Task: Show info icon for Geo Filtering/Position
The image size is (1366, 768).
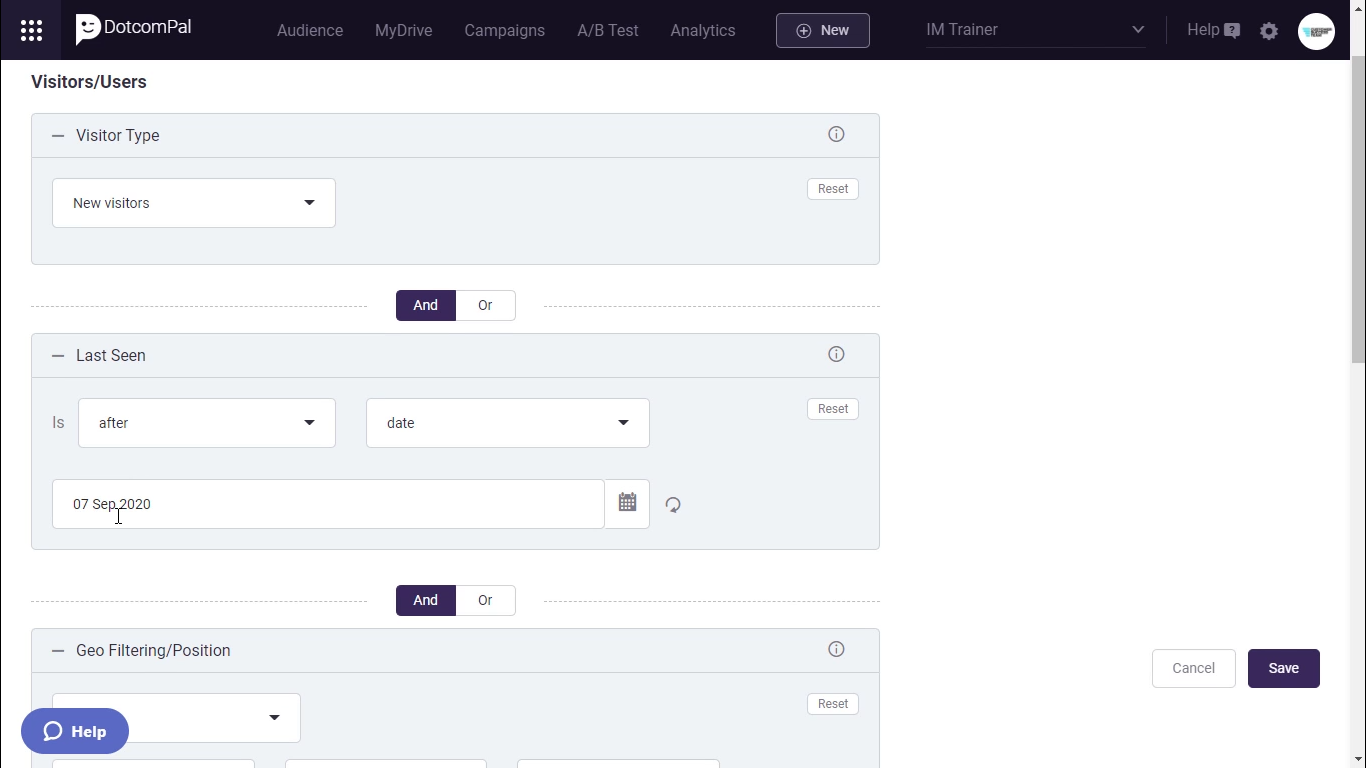Action: point(836,650)
